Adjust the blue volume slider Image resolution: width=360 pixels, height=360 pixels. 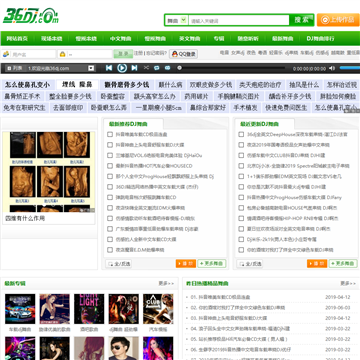point(350,68)
